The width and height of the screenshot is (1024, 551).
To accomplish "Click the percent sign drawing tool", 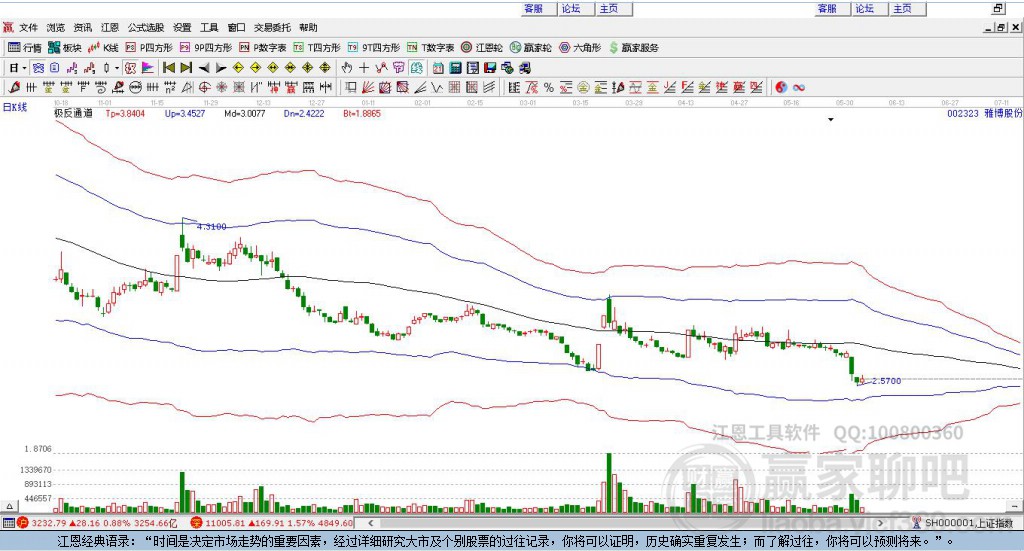I will [549, 87].
